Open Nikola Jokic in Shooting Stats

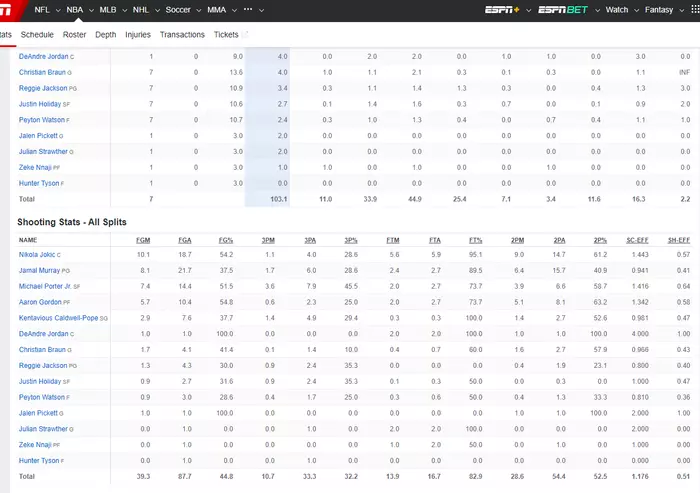click(x=37, y=255)
